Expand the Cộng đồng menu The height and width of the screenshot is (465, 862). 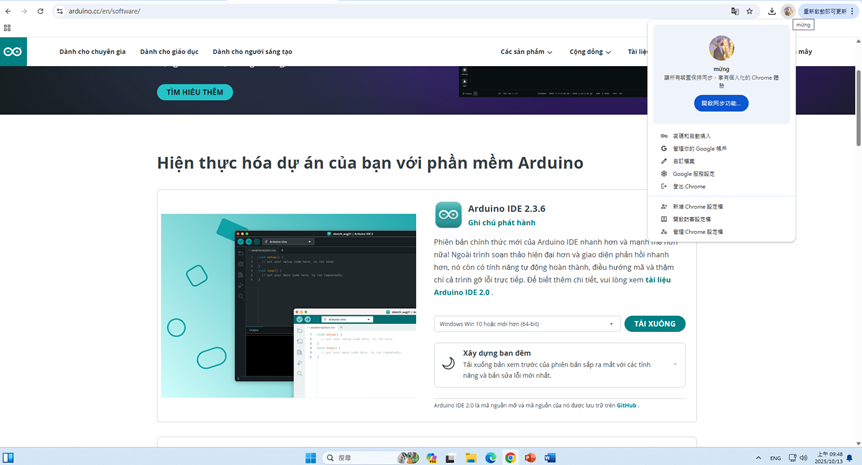590,52
